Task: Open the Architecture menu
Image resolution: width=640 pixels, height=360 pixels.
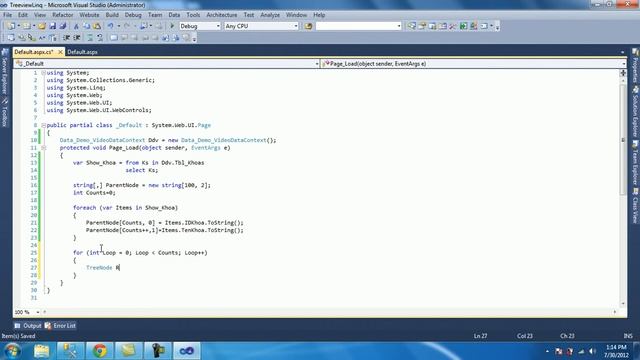Action: (222, 15)
